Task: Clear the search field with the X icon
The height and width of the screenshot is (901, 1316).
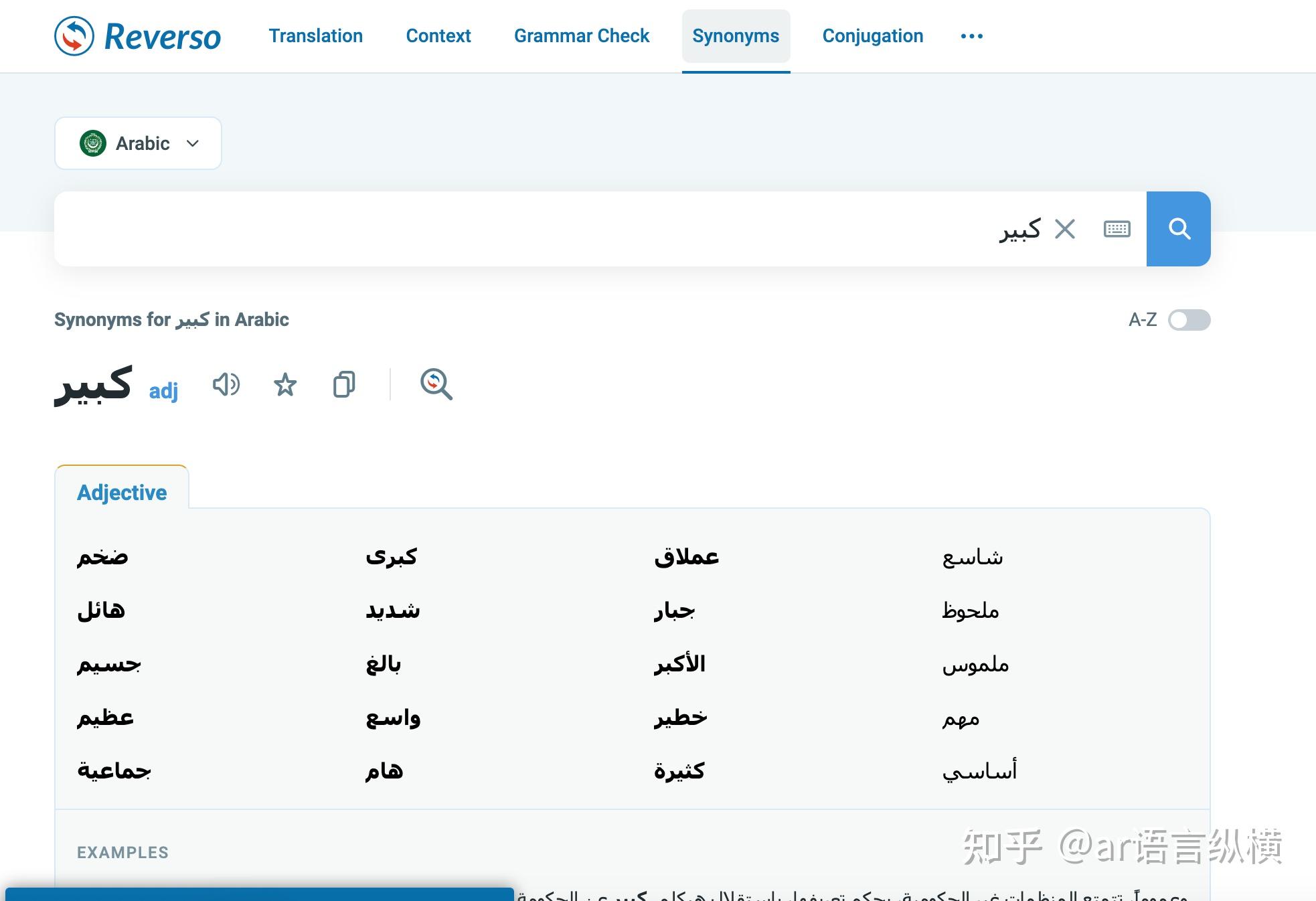Action: coord(1064,229)
